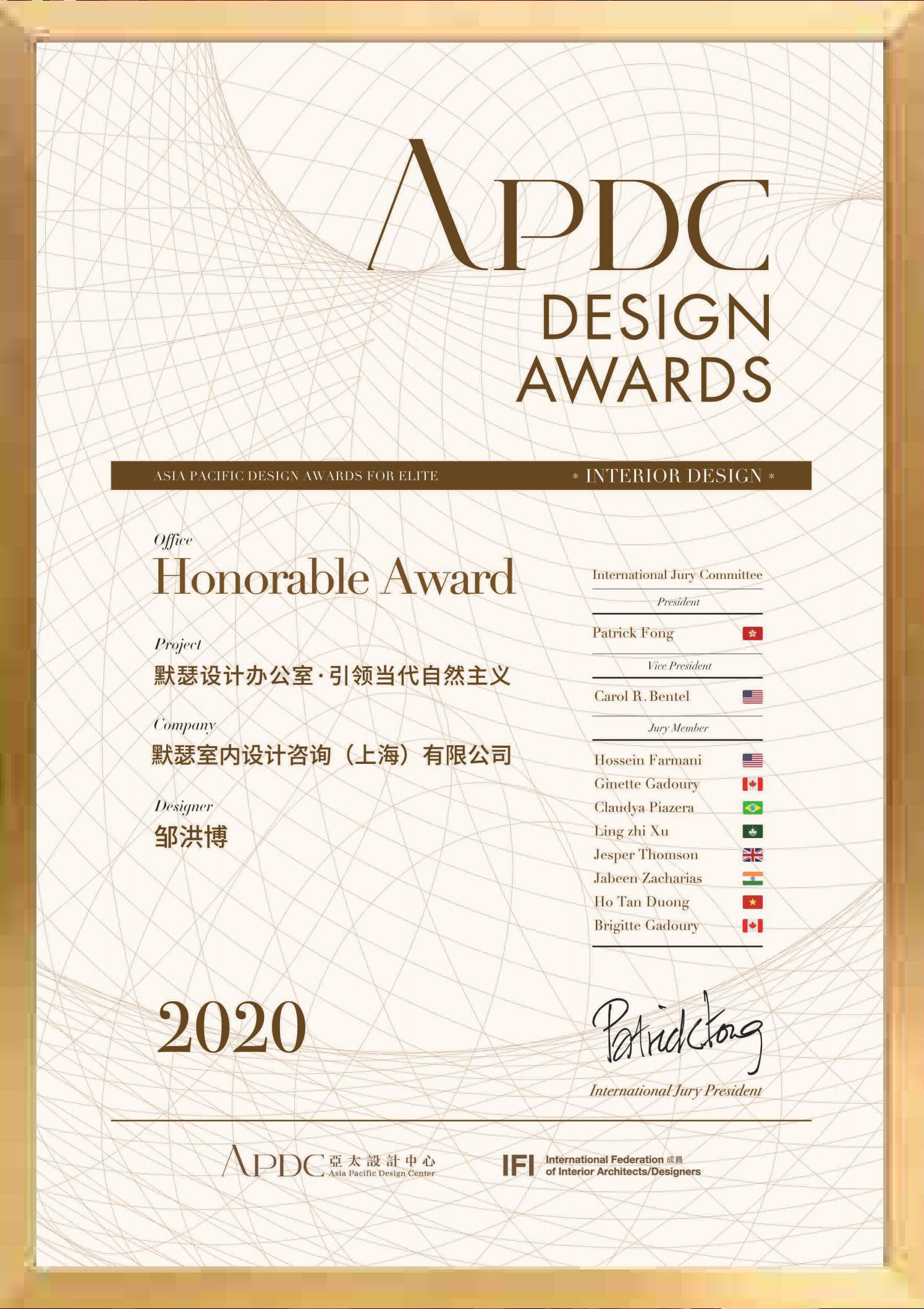Click the year '2020'
The width and height of the screenshot is (924, 1309).
pos(231,1027)
